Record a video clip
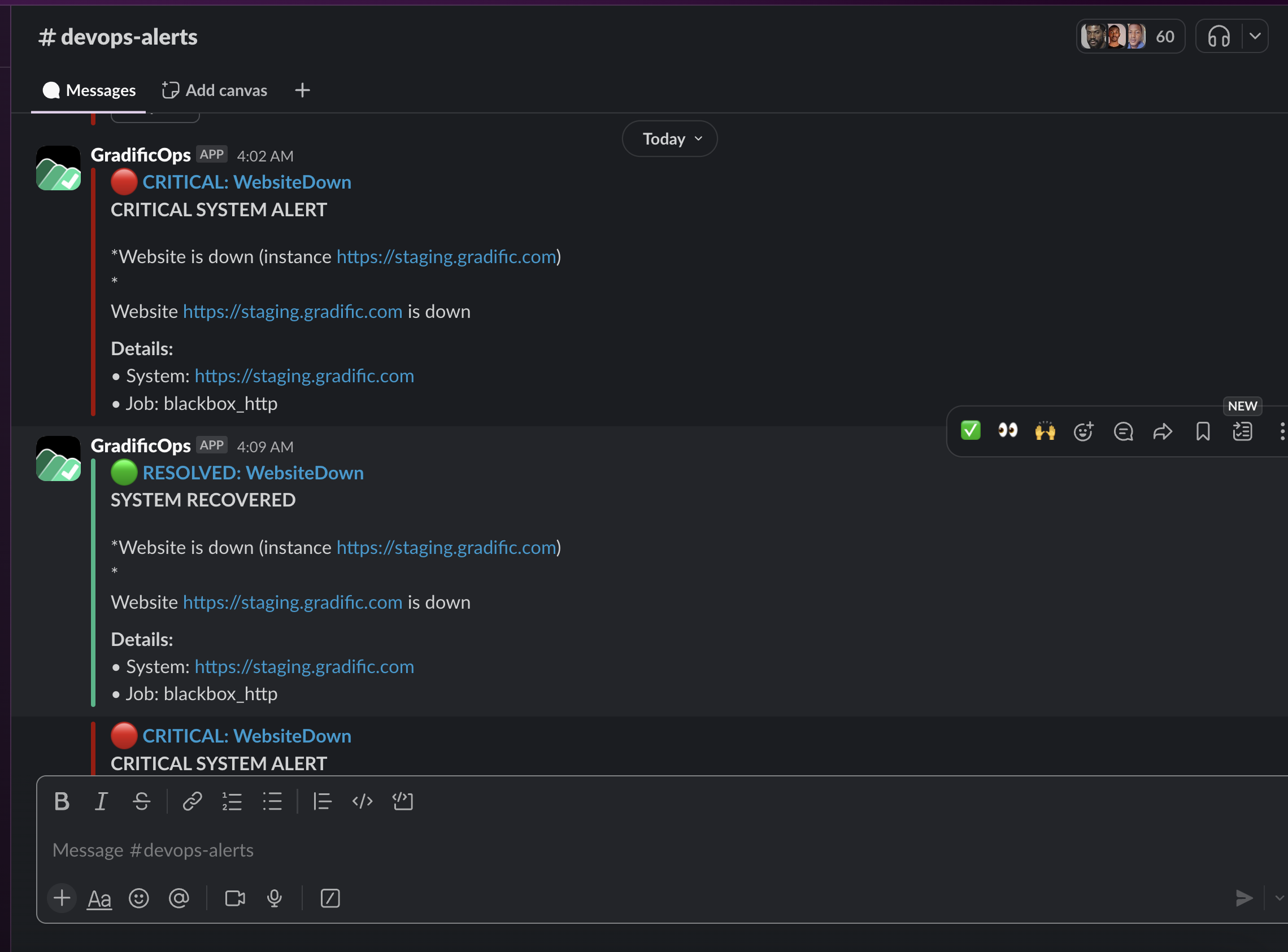The height and width of the screenshot is (952, 1288). (234, 898)
